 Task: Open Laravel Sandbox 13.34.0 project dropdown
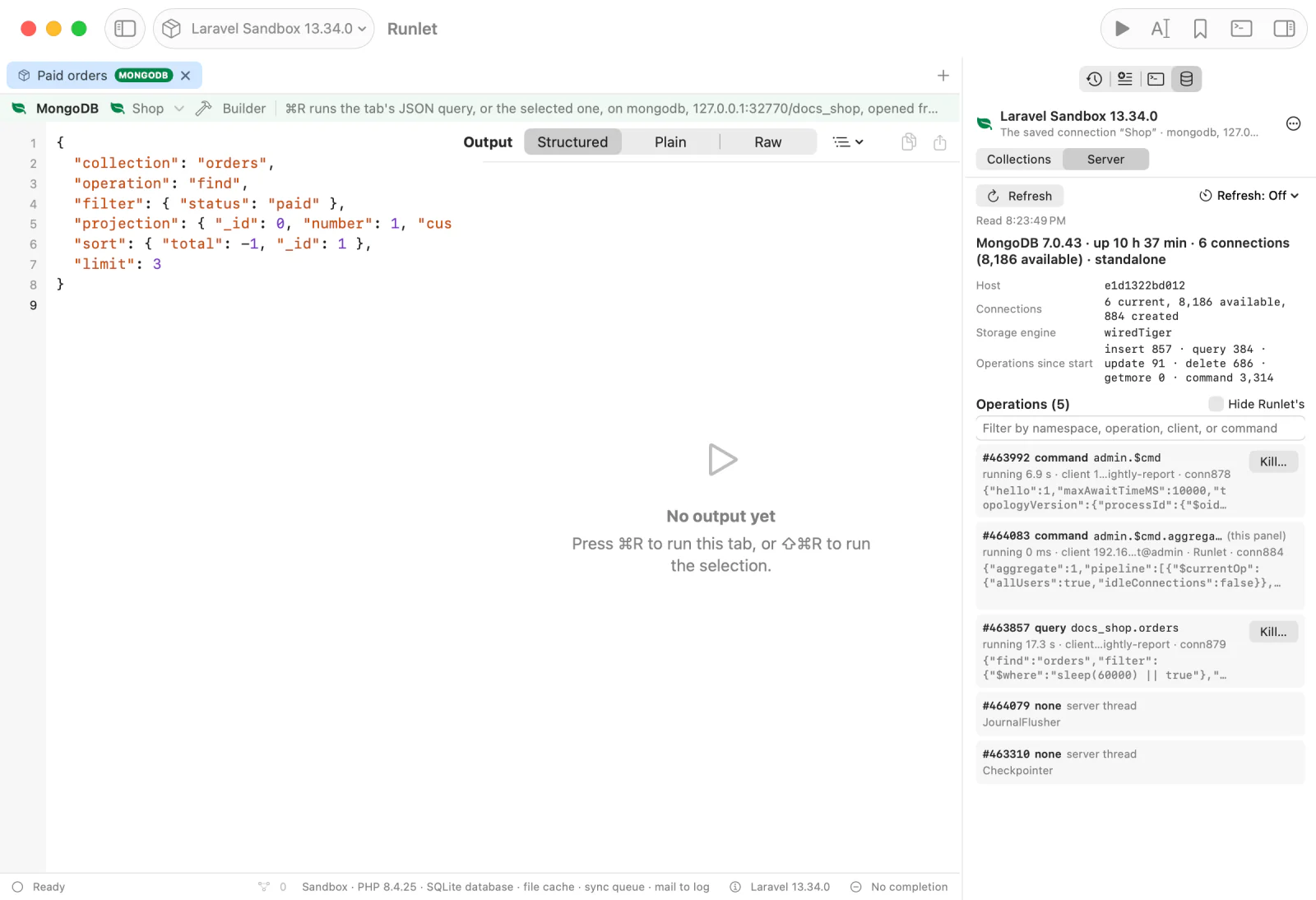click(x=264, y=29)
